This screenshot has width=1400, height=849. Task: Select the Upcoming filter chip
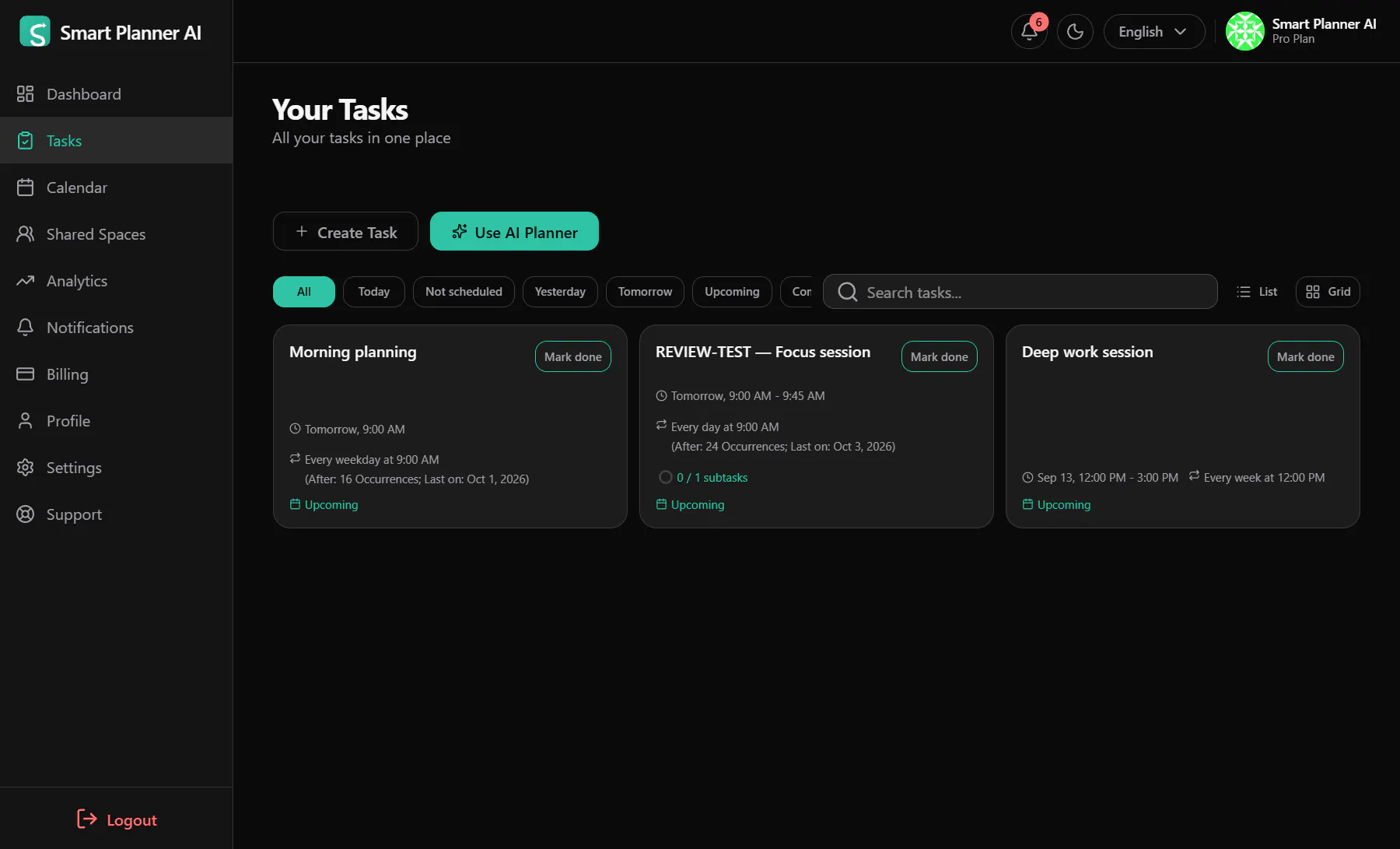732,292
